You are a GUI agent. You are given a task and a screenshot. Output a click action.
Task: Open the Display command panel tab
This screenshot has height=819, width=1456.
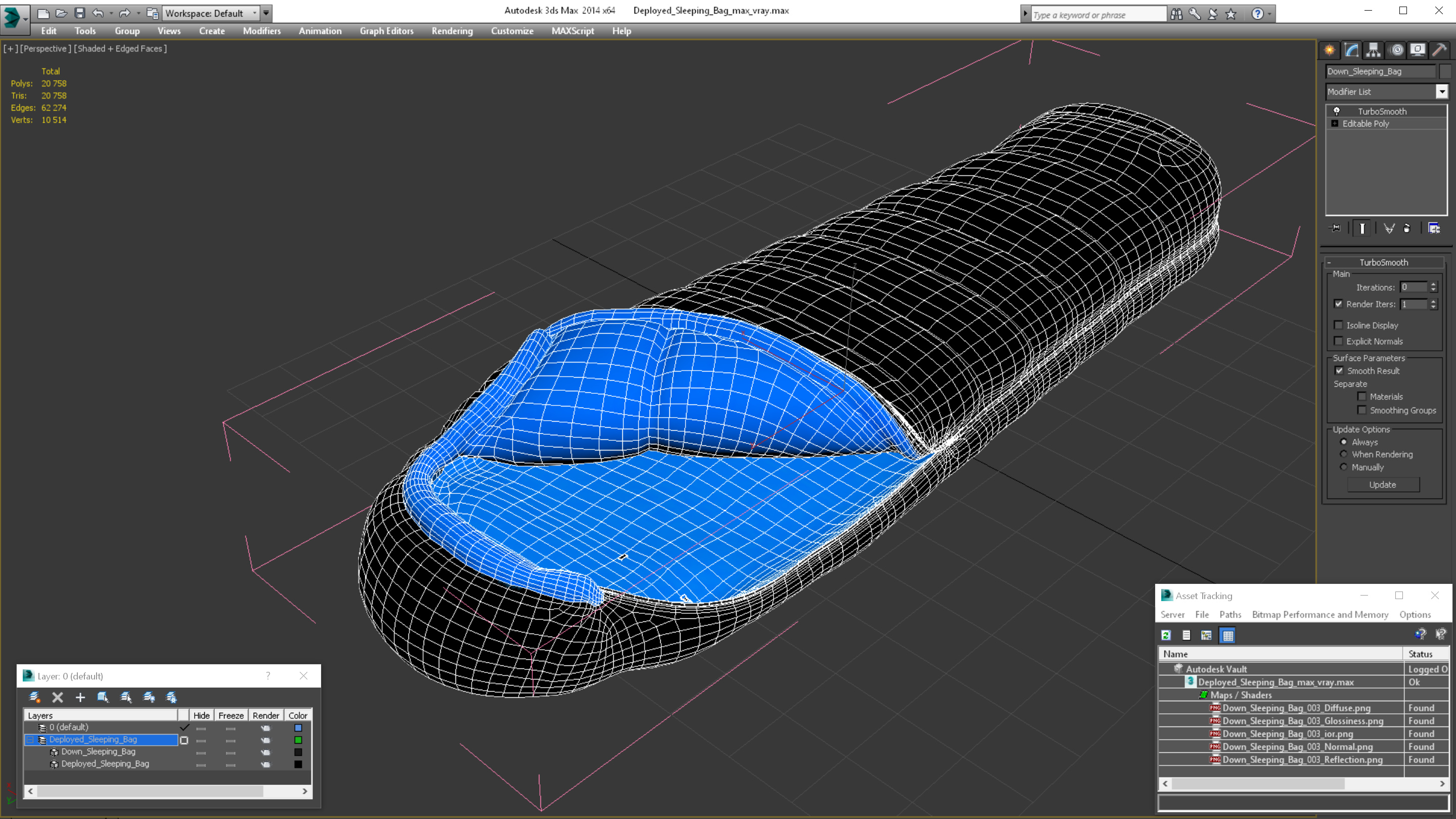(1418, 51)
